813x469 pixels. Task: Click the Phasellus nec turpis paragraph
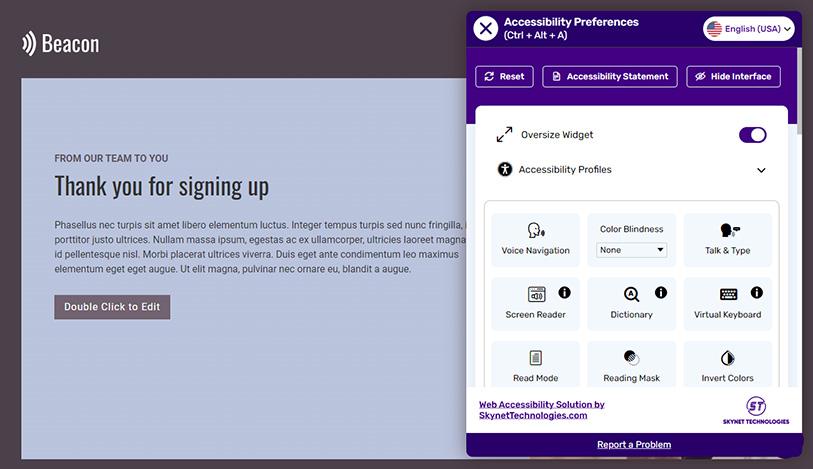click(260, 247)
